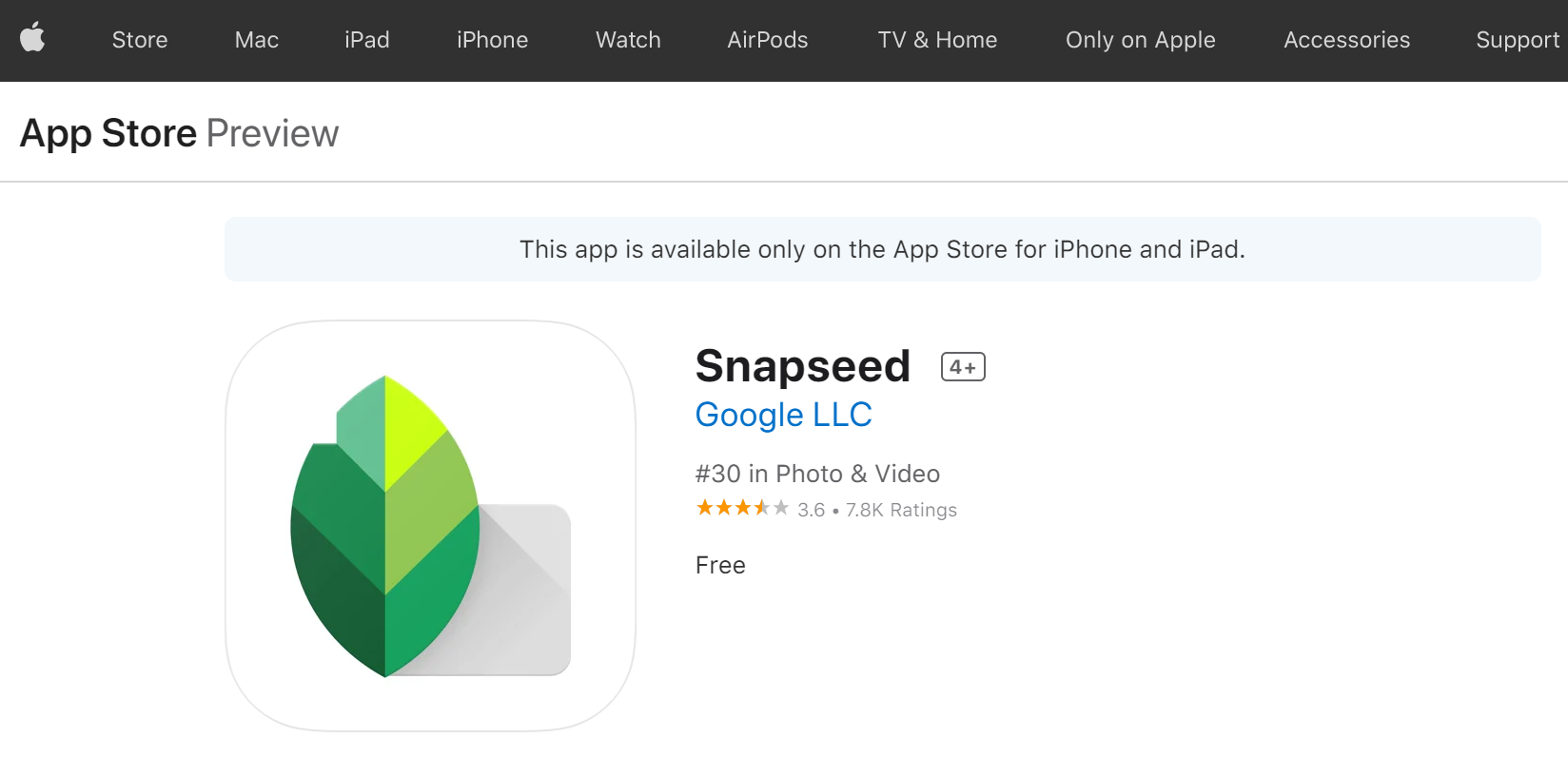Open the iPhone page

[492, 40]
